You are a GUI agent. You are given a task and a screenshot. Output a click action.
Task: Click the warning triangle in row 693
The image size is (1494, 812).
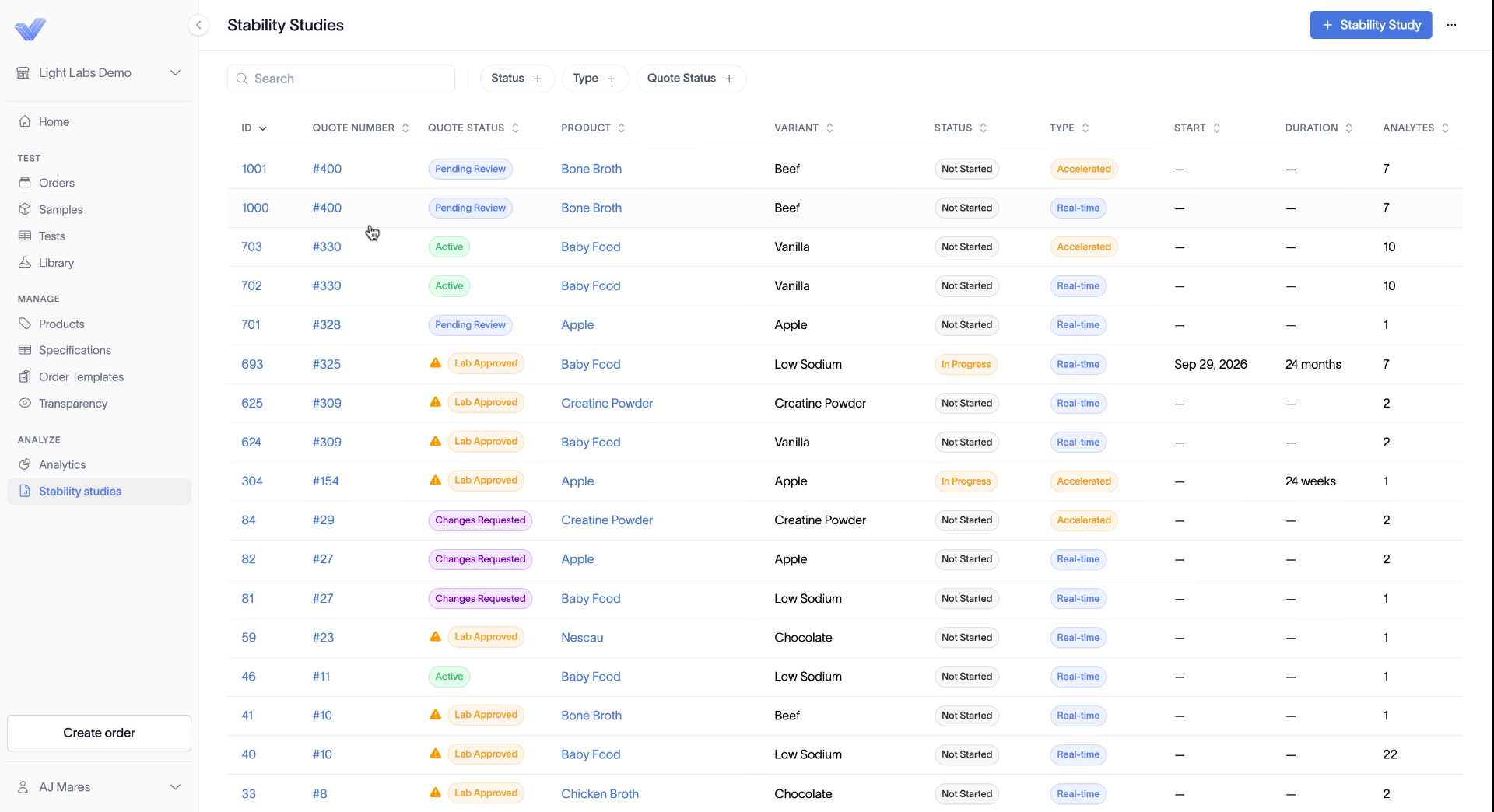pyautogui.click(x=436, y=363)
